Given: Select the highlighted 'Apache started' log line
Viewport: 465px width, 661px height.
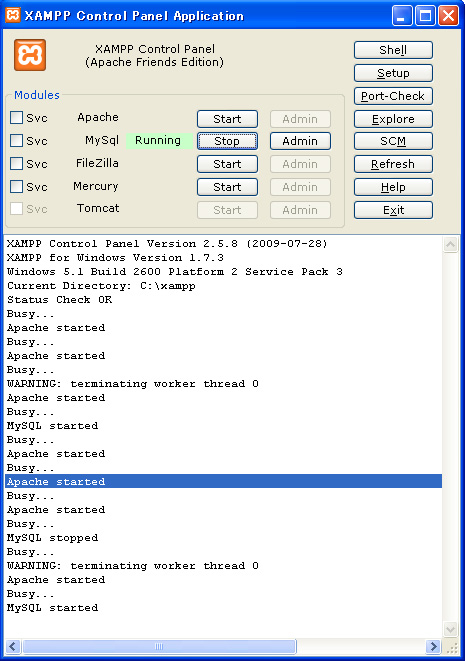Looking at the screenshot, I should pos(223,481).
